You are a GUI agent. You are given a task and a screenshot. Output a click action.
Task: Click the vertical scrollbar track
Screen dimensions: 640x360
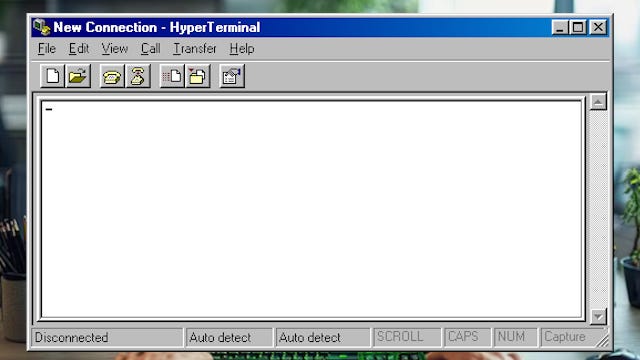598,209
